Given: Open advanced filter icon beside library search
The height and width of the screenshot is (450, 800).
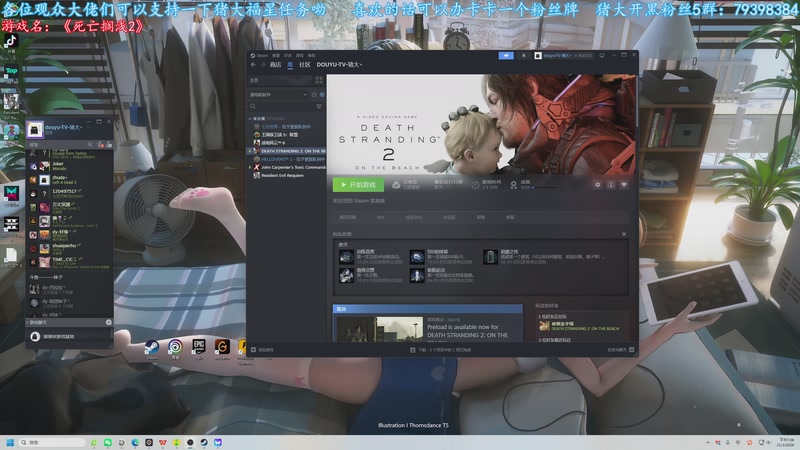Looking at the screenshot, I should pyautogui.click(x=319, y=106).
